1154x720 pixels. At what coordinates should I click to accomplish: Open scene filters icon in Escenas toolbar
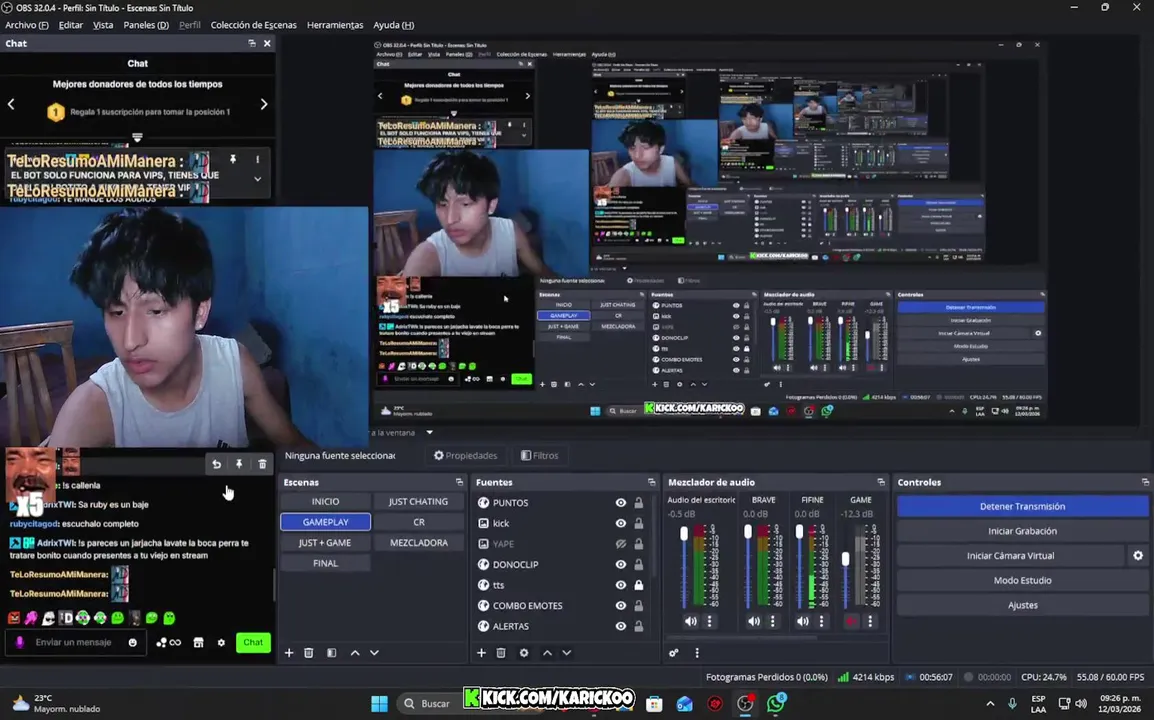pos(332,653)
